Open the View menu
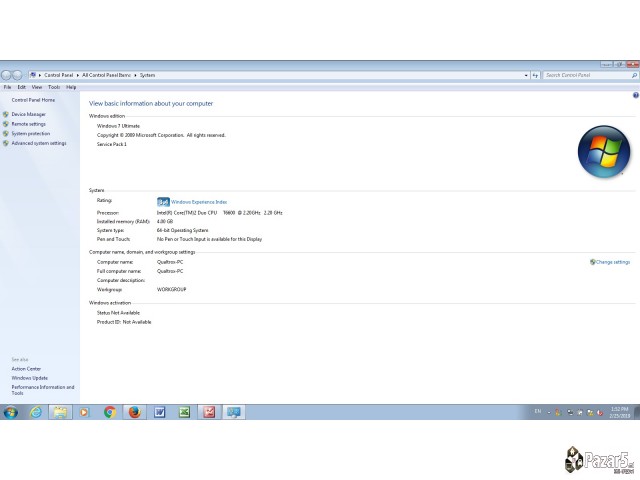This screenshot has height=480, width=640. (x=37, y=87)
